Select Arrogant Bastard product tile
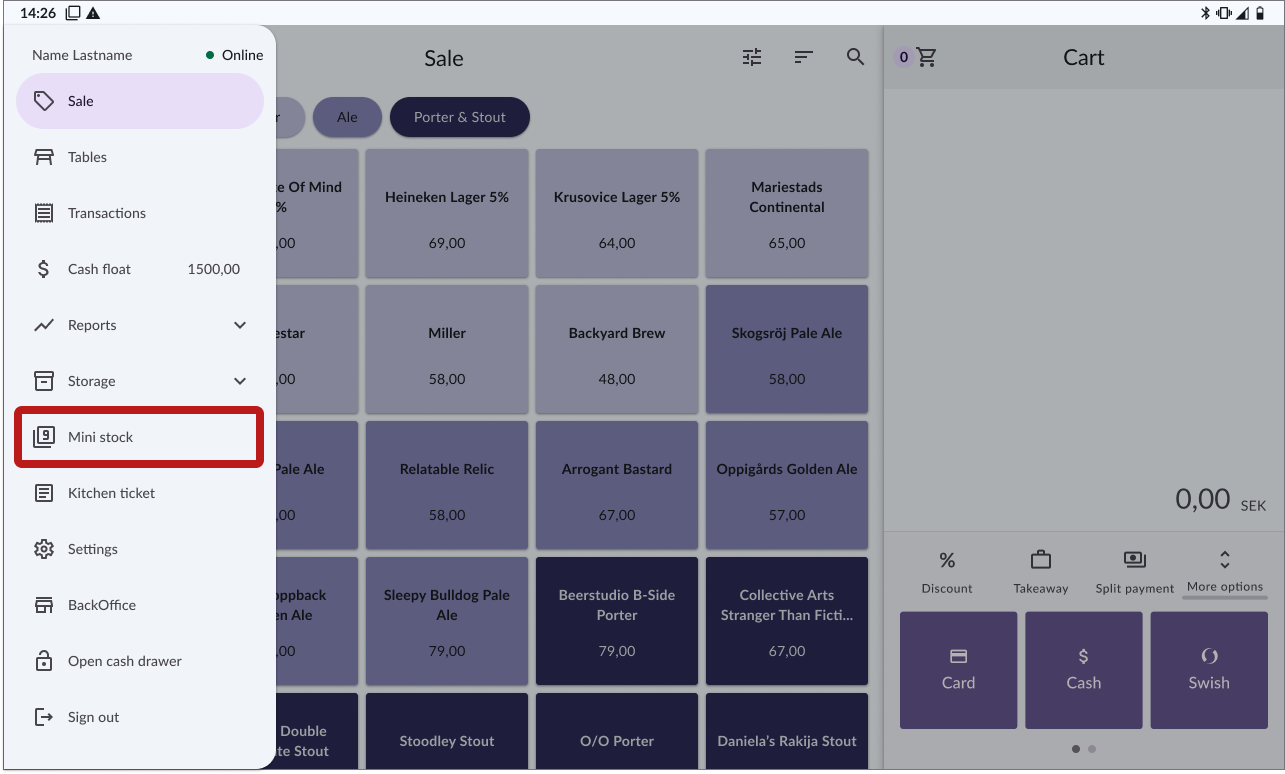 (x=617, y=486)
